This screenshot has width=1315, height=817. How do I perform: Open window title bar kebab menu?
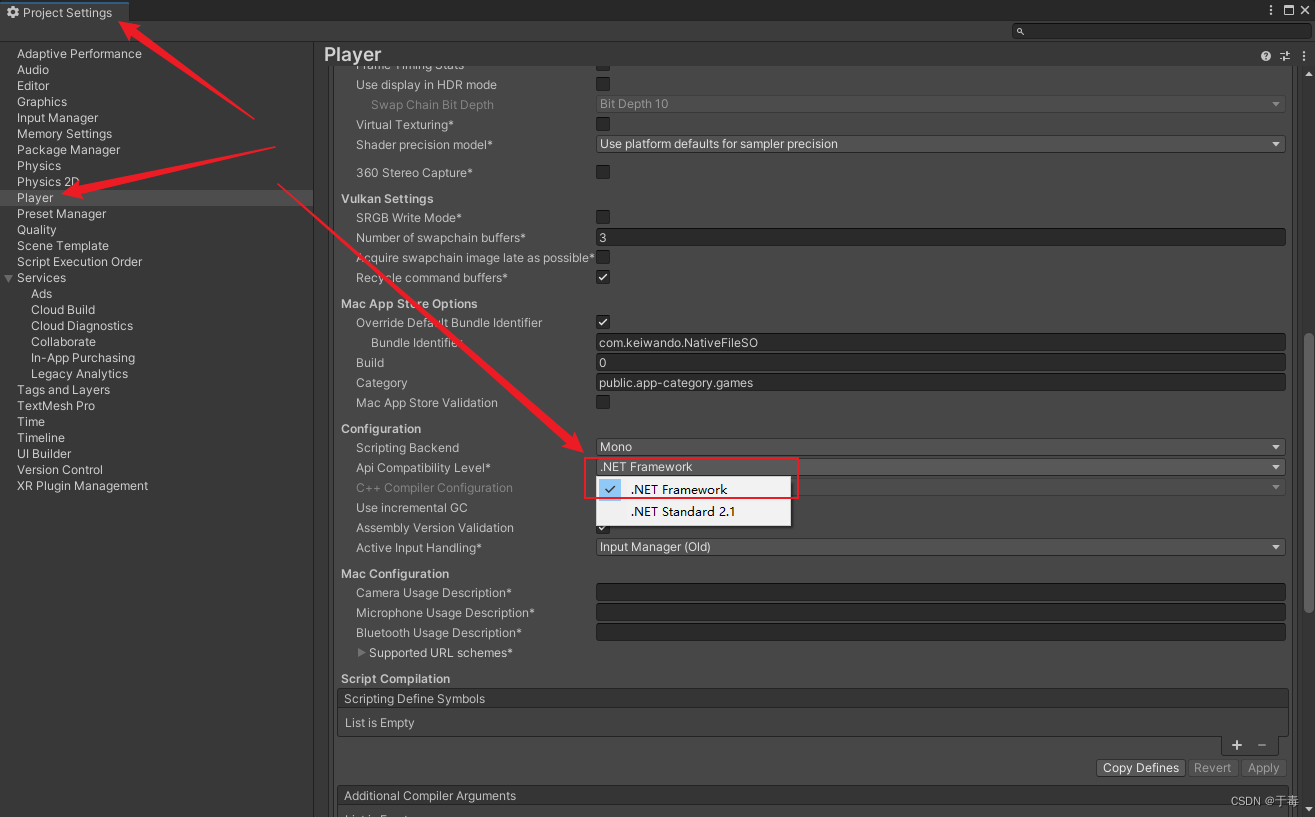pos(1271,10)
